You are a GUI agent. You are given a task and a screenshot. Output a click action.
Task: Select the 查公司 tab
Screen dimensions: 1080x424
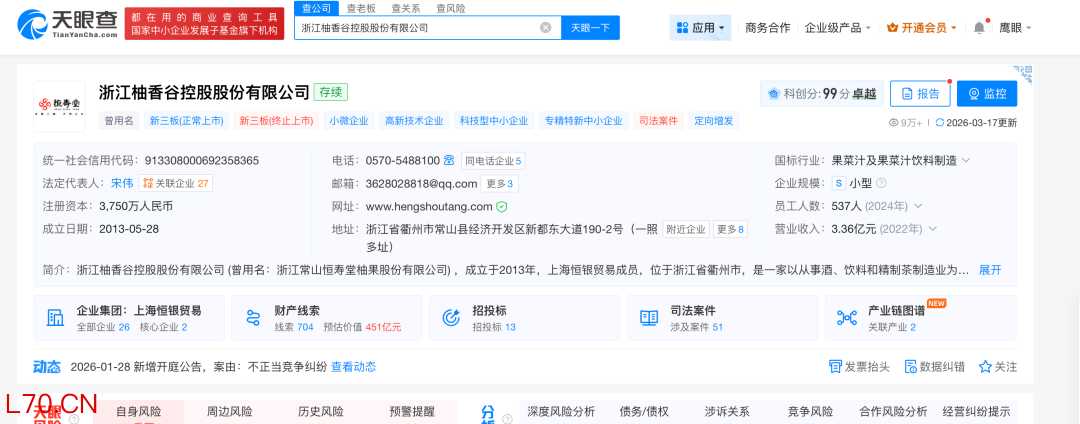(x=317, y=8)
